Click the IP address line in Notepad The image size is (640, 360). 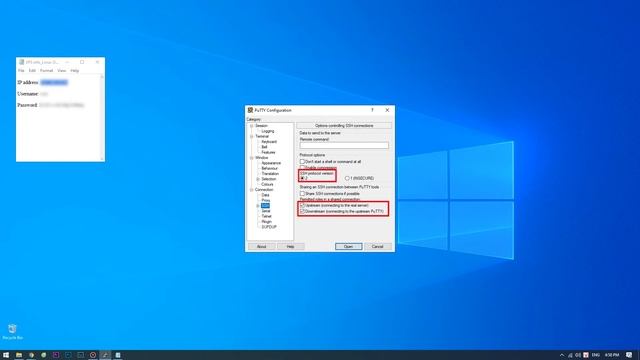pos(42,82)
